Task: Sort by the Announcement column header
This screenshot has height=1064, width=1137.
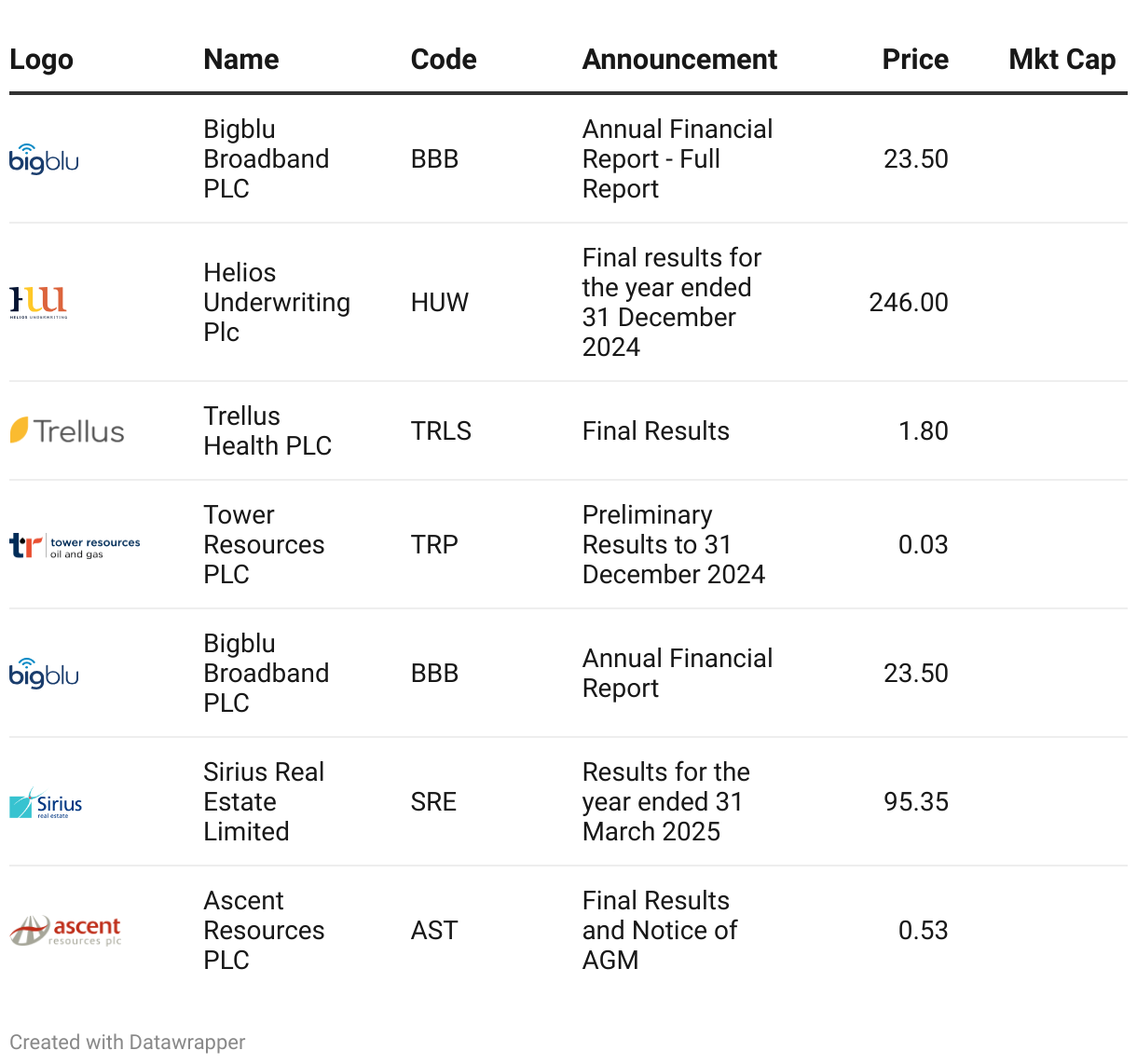Action: tap(679, 60)
